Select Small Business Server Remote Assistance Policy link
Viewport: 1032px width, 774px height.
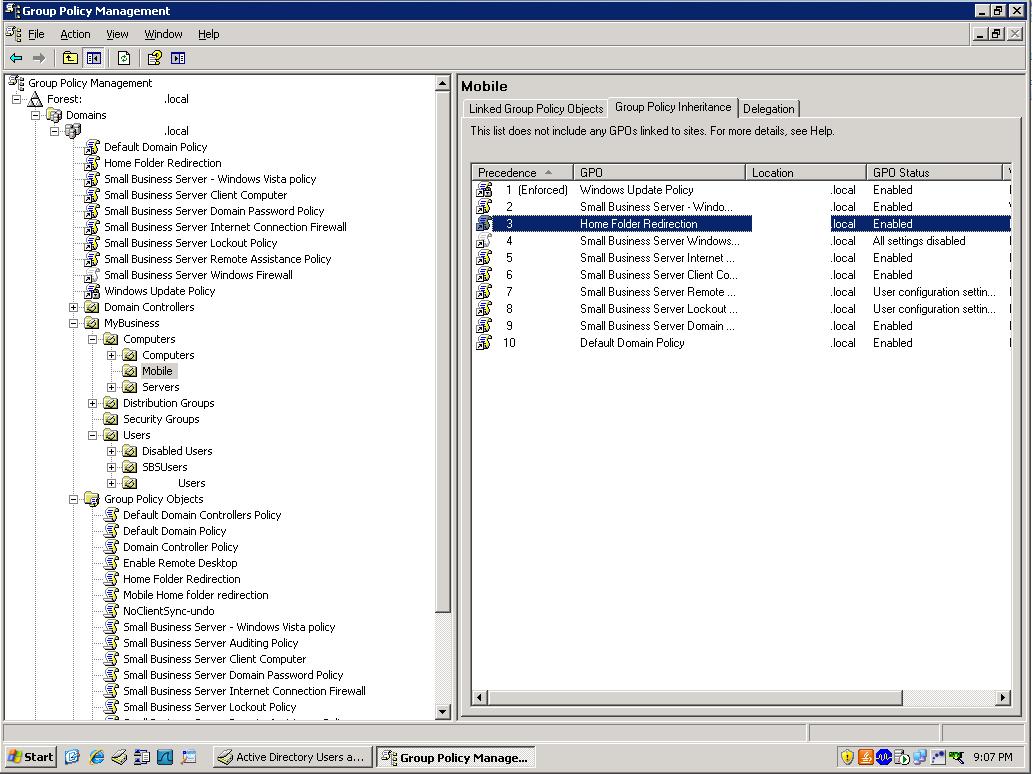click(x=217, y=259)
